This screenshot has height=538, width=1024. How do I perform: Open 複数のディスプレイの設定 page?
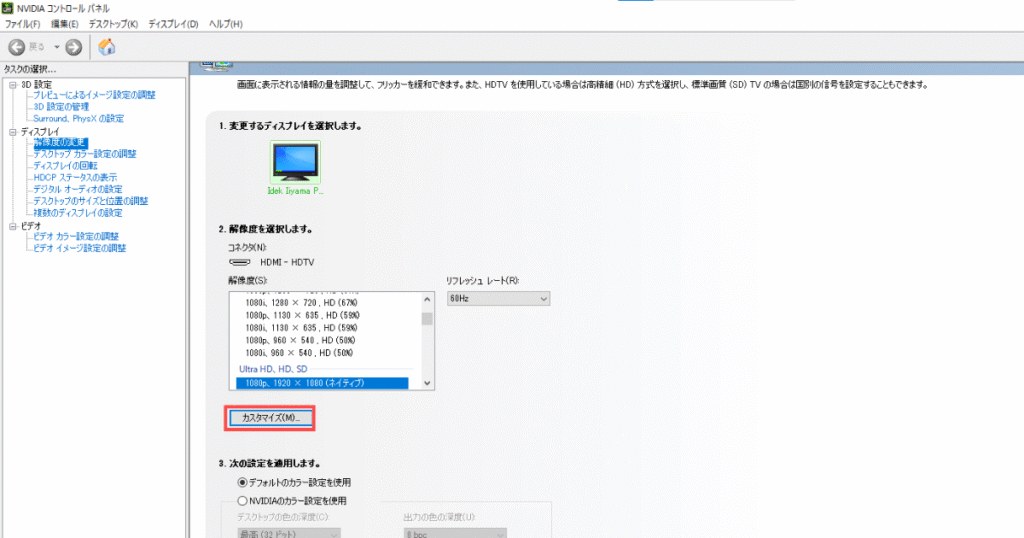coord(78,213)
